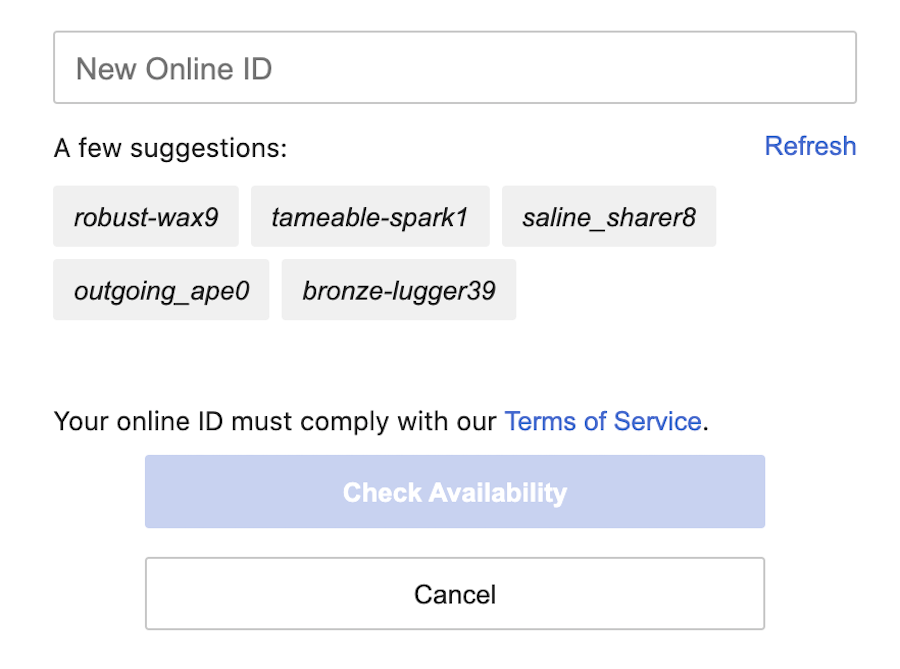Select the outgoing_ape0 suggestion
Image resolution: width=900 pixels, height=669 pixels.
point(161,290)
